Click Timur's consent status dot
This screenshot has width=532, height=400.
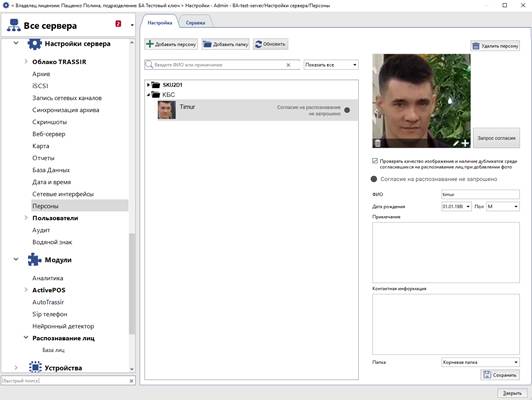tap(347, 110)
